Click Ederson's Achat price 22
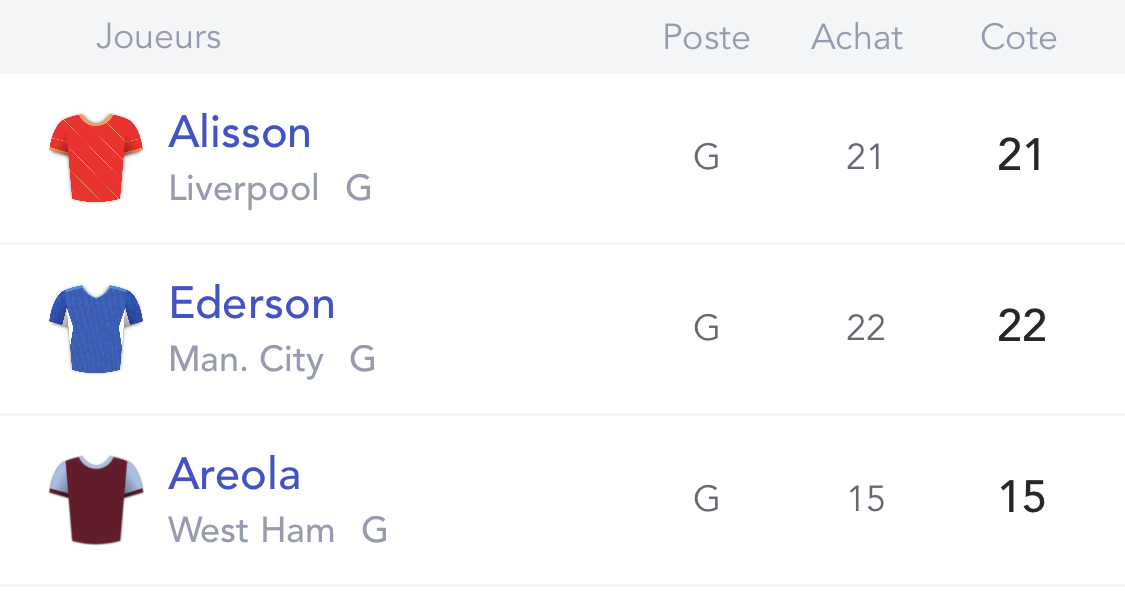1125x593 pixels. tap(865, 328)
